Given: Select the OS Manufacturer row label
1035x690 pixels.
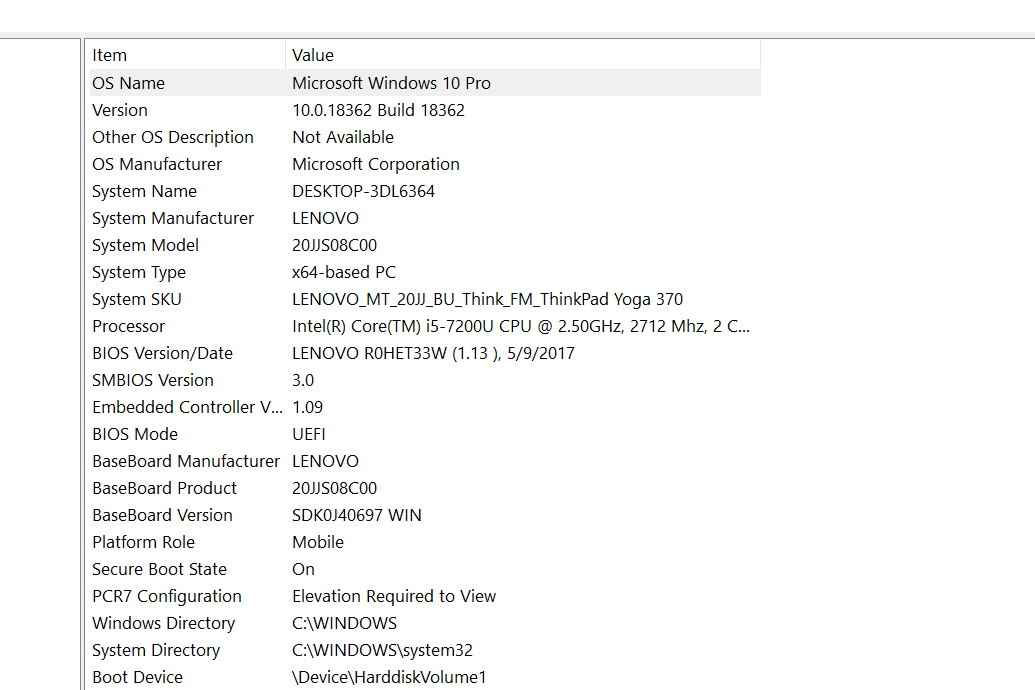Looking at the screenshot, I should pos(157,164).
